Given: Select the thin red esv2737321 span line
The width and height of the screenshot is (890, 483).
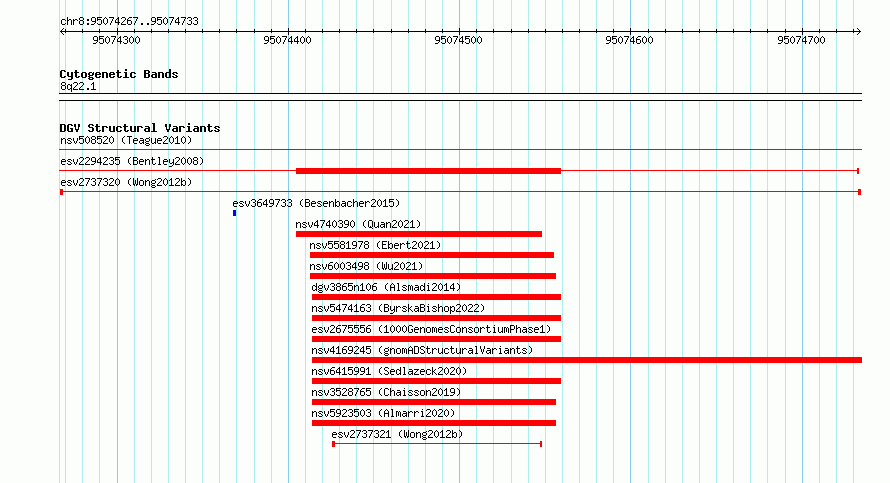Looking at the screenshot, I should click(437, 444).
